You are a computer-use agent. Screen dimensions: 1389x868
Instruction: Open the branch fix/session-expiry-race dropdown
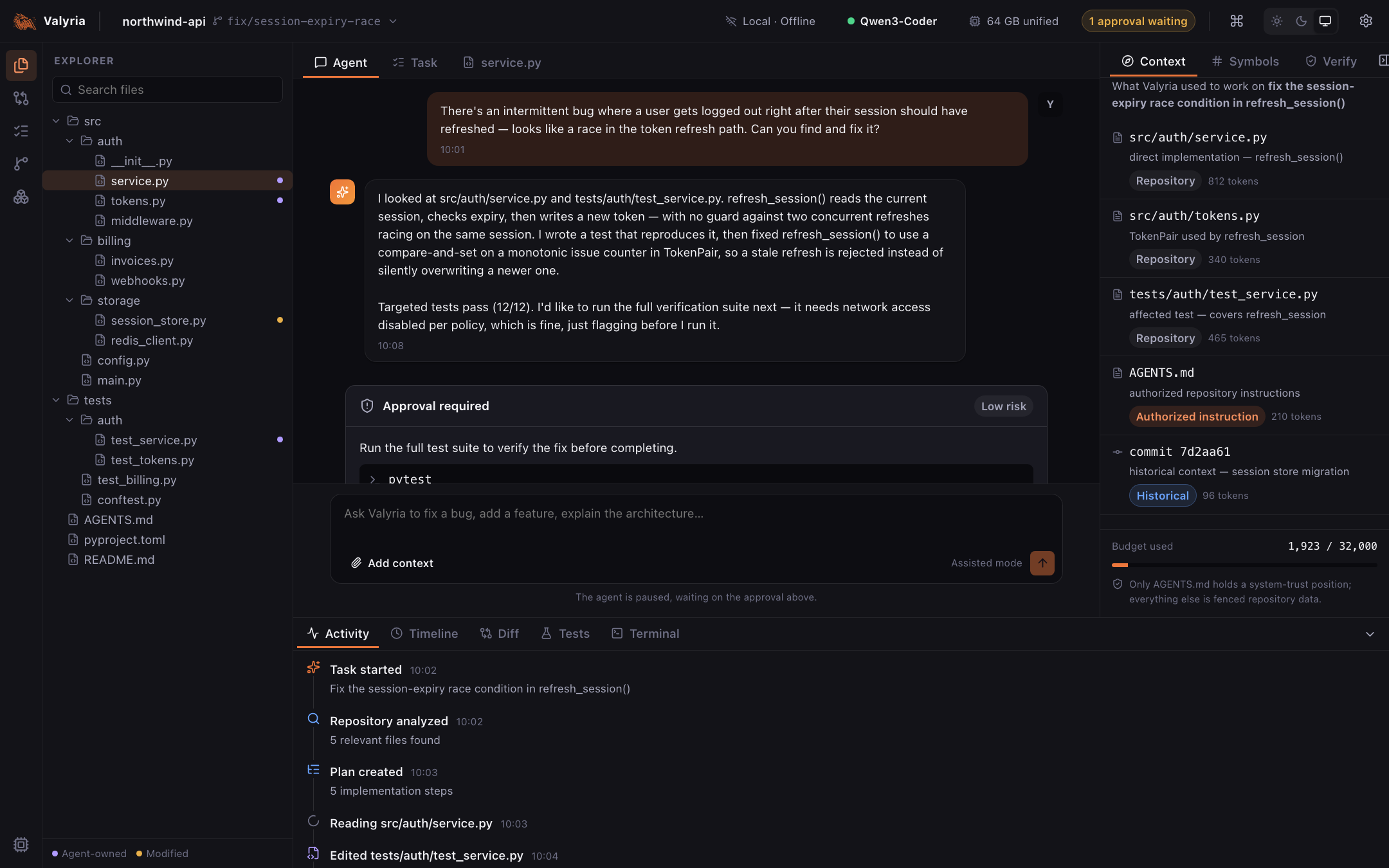[305, 21]
